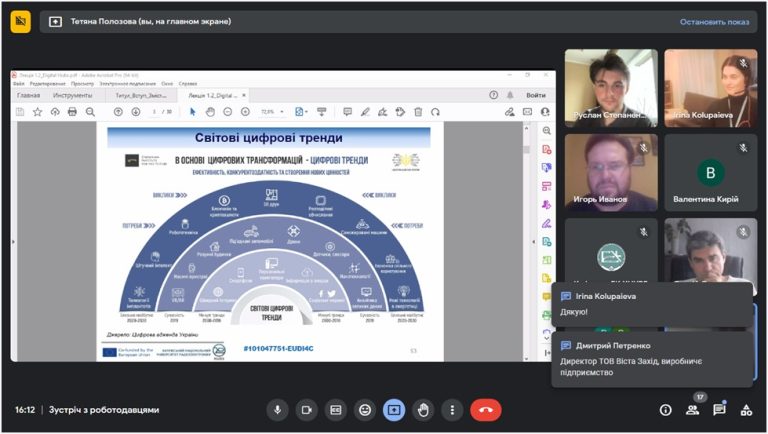Click the sign document icon
The width and height of the screenshot is (768, 434).
click(383, 112)
